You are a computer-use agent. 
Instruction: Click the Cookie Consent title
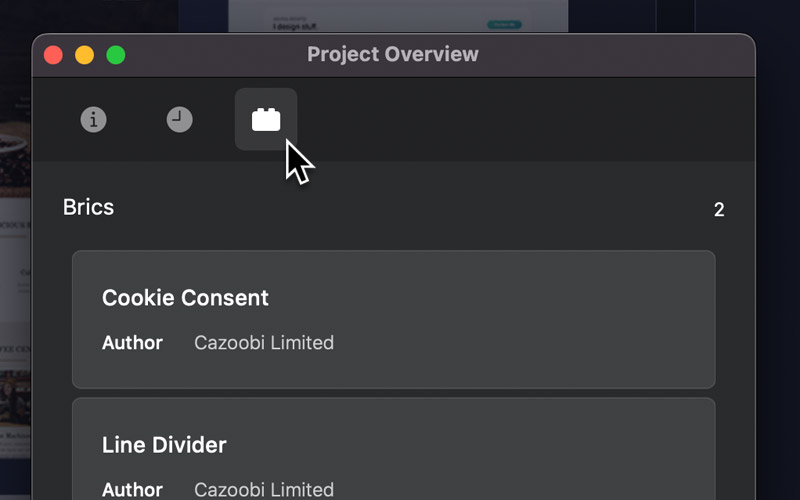[x=185, y=297]
